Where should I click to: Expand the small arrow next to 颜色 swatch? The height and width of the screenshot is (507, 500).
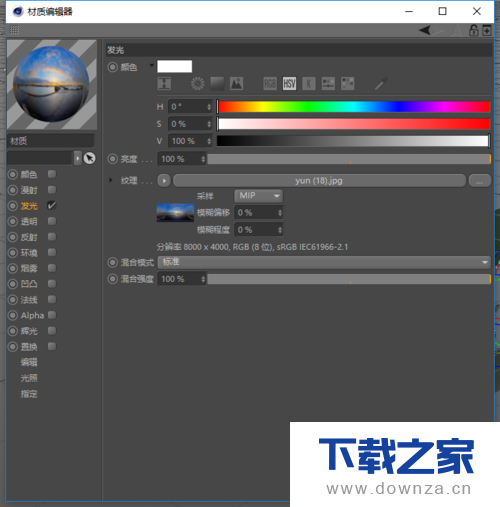click(152, 65)
